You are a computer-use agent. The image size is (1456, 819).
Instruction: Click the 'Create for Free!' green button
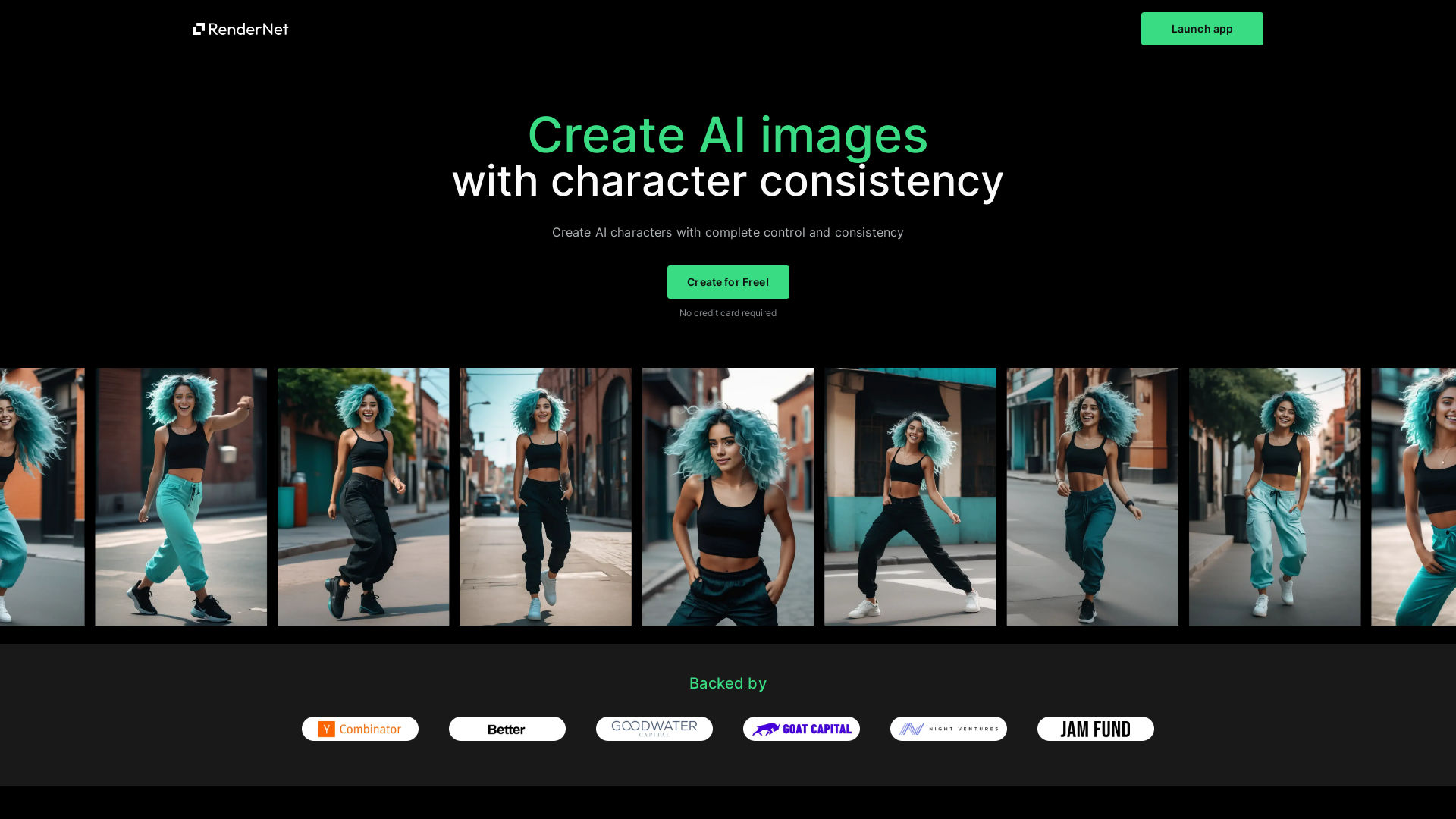pos(728,282)
